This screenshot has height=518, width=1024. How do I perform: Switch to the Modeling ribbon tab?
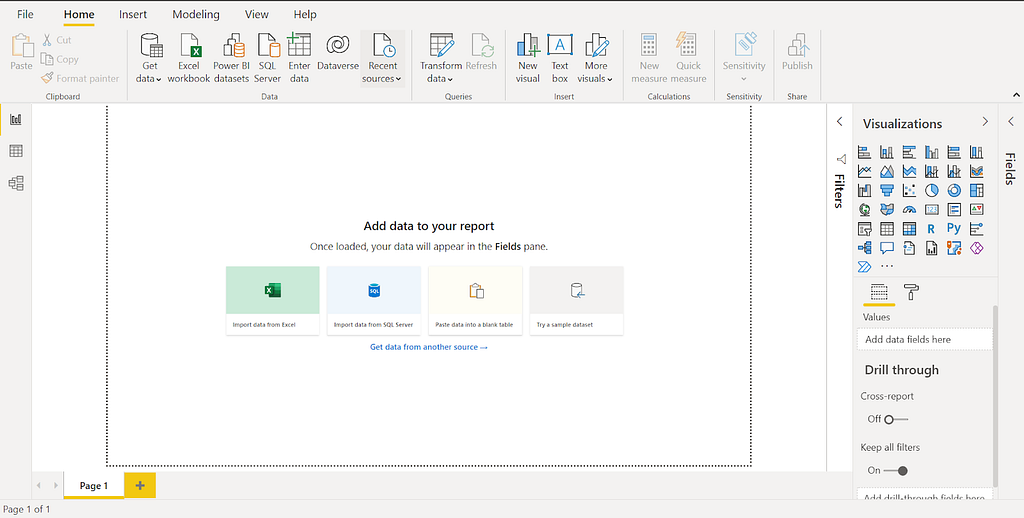tap(196, 14)
